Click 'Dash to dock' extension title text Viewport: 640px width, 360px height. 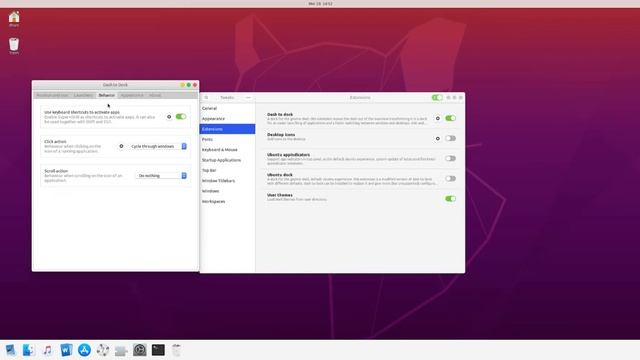pyautogui.click(x=280, y=115)
